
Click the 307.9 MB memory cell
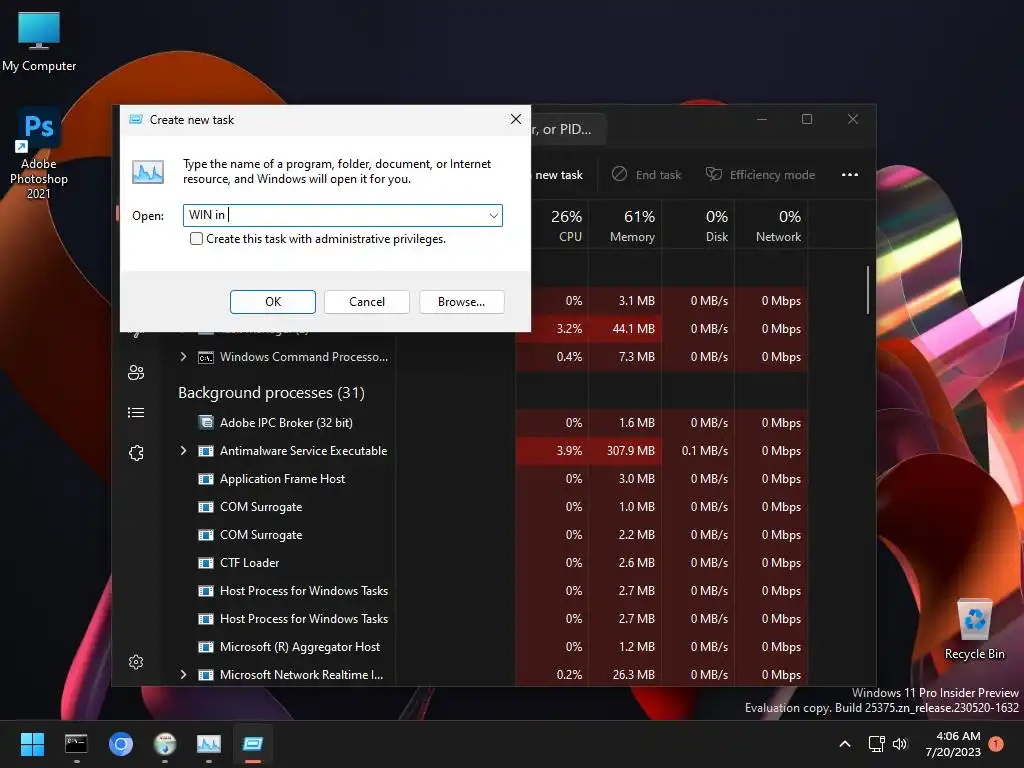click(x=626, y=451)
